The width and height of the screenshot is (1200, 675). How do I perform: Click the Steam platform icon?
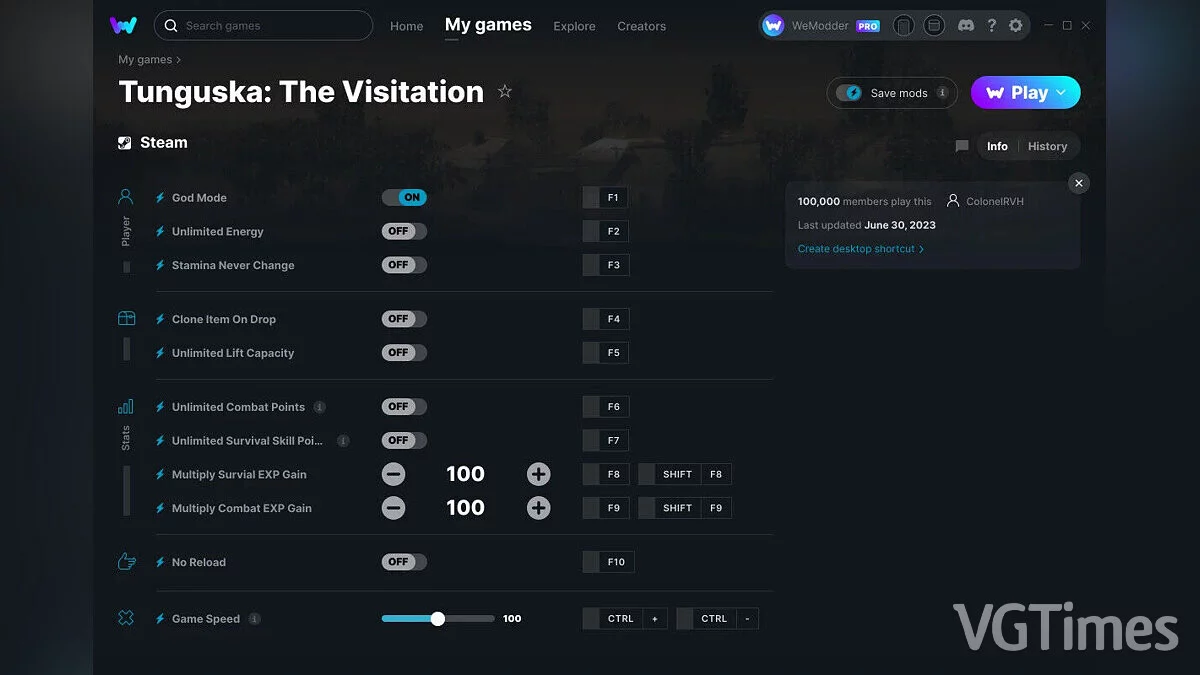coord(125,142)
